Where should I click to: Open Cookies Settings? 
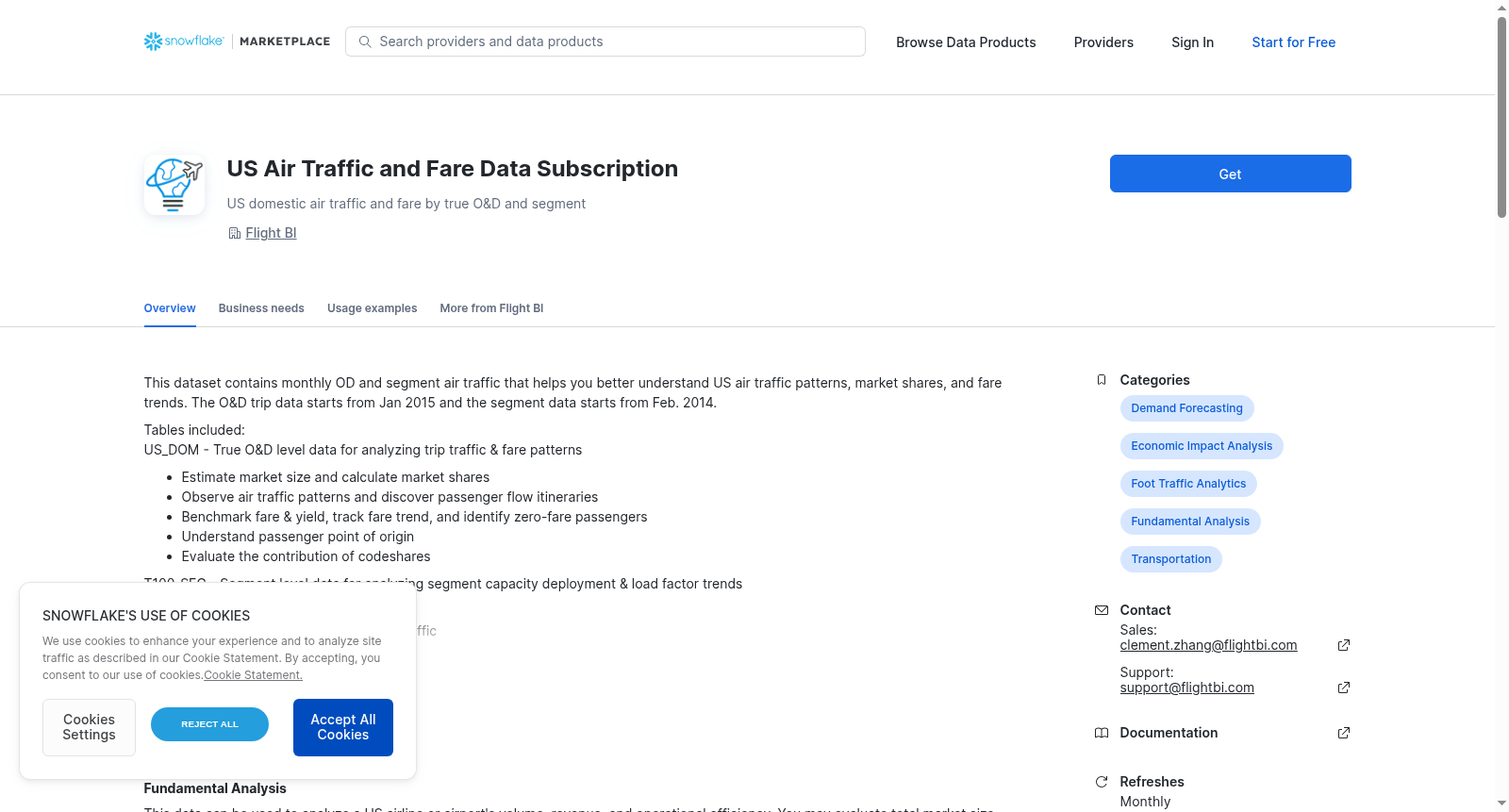click(x=89, y=727)
